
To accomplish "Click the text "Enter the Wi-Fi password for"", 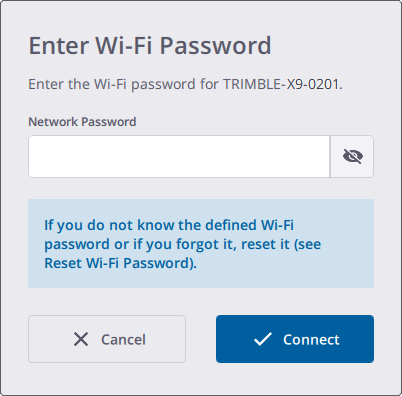I will click(x=123, y=84).
